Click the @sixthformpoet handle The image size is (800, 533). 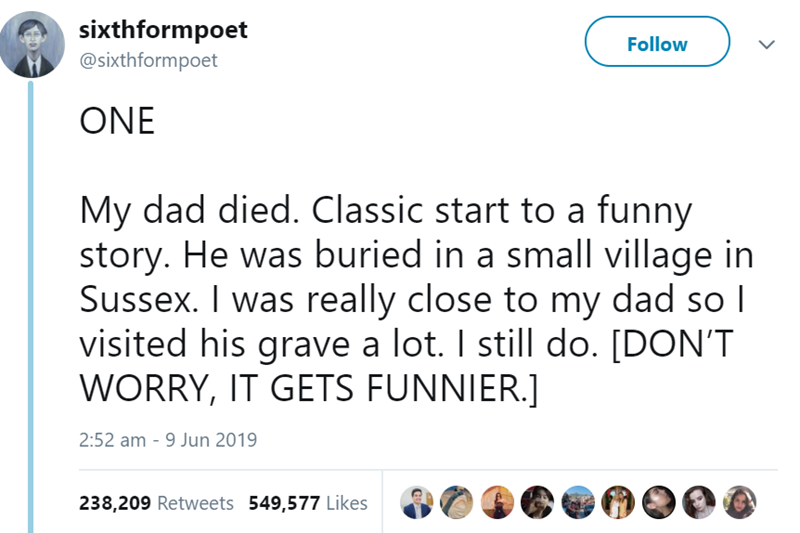point(148,60)
